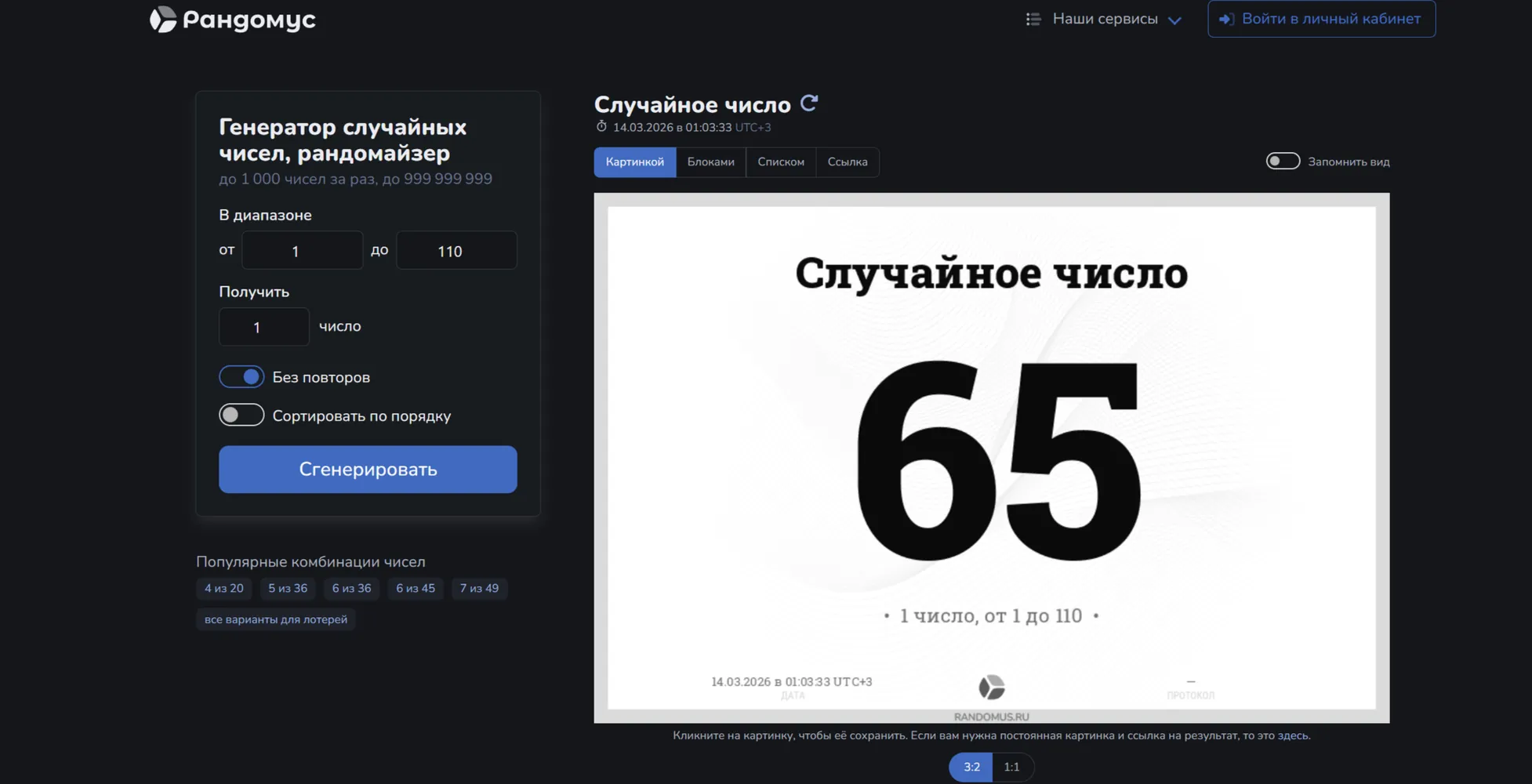
Task: Click the login arrow icon in the Войти button
Action: click(1226, 19)
